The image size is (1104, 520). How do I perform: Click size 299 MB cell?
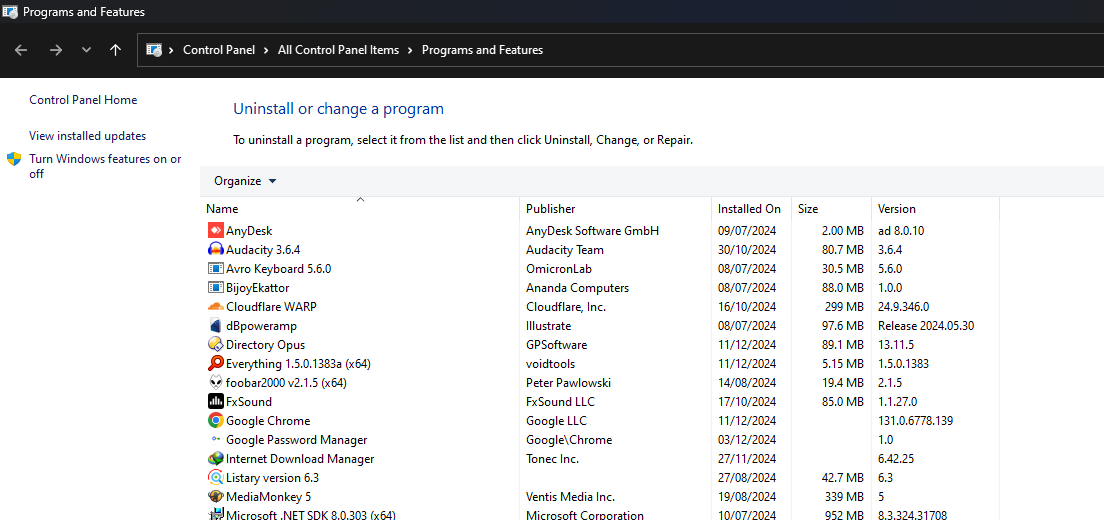(843, 307)
